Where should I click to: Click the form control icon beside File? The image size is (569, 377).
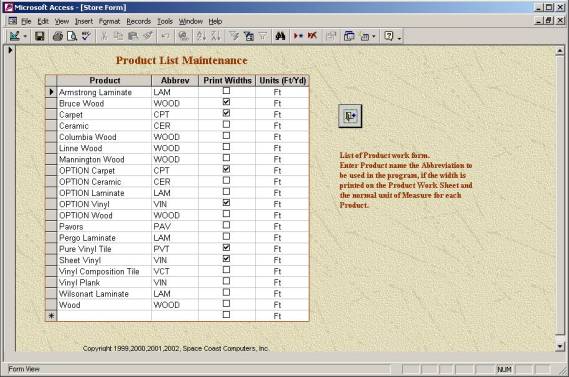(x=13, y=21)
